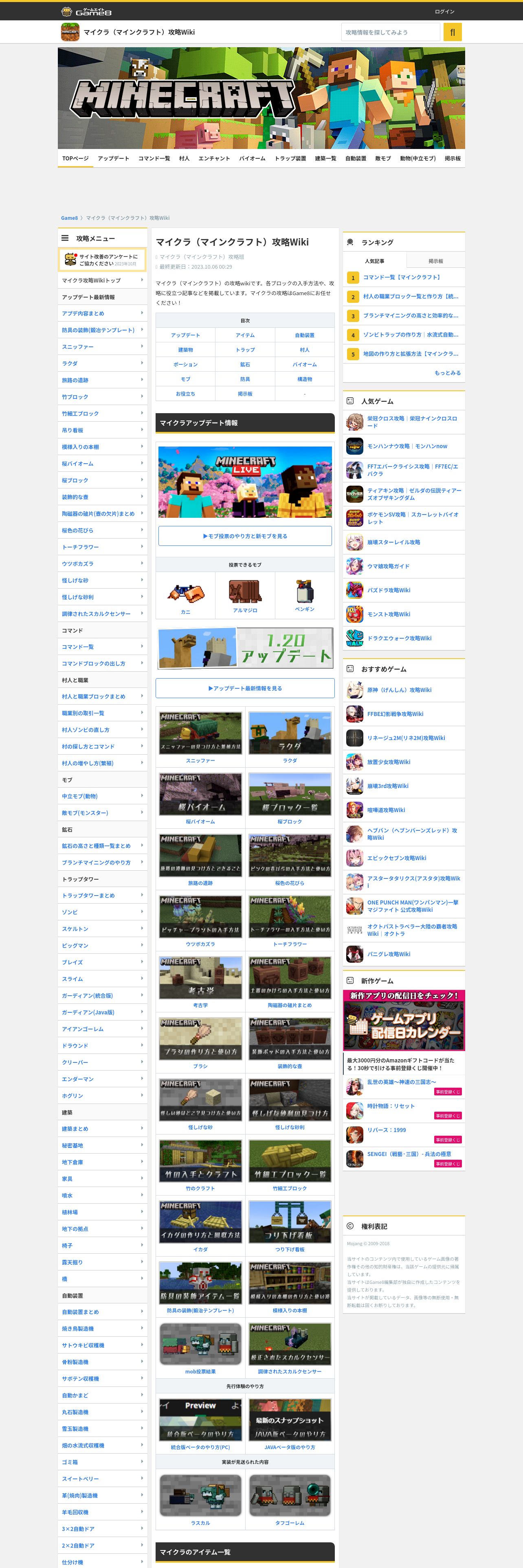The width and height of the screenshot is (523, 1568).
Task: Open ポケモンSV攻略 game icon
Action: click(354, 518)
